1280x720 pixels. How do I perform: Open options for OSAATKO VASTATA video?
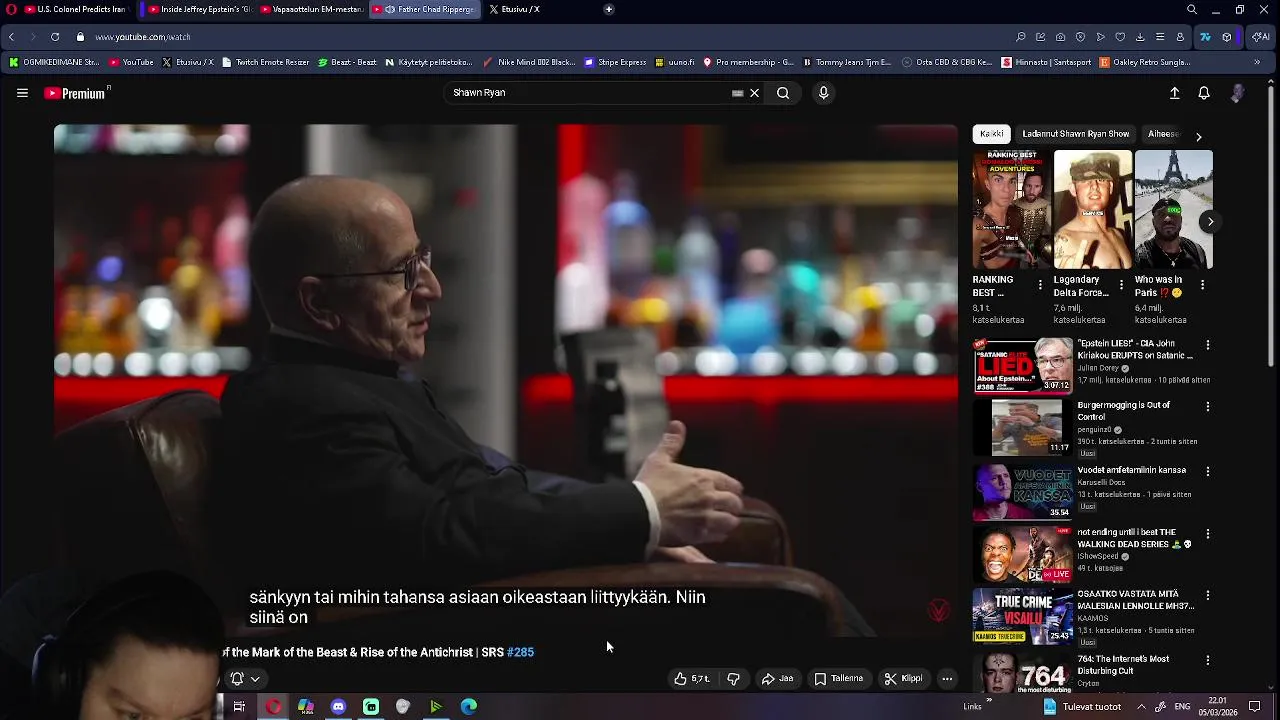point(1208,595)
